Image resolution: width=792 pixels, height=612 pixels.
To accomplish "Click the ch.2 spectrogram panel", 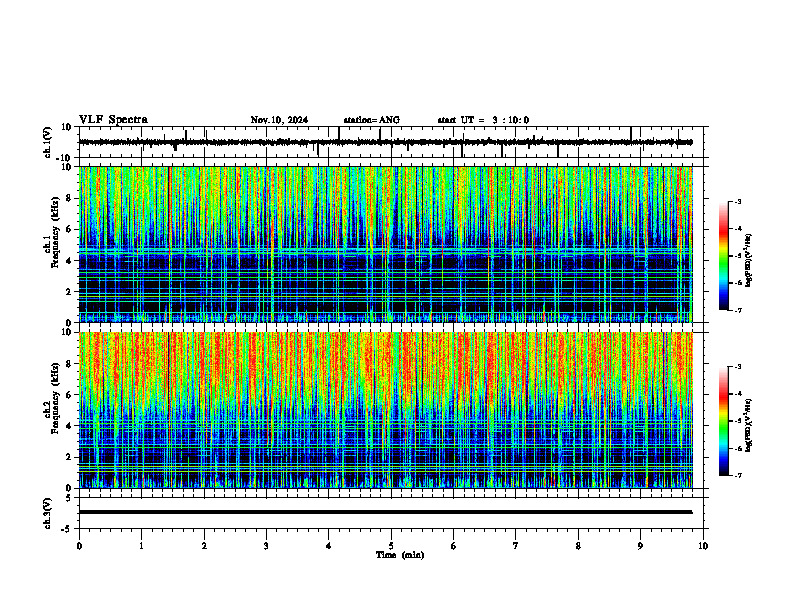I will click(x=386, y=410).
